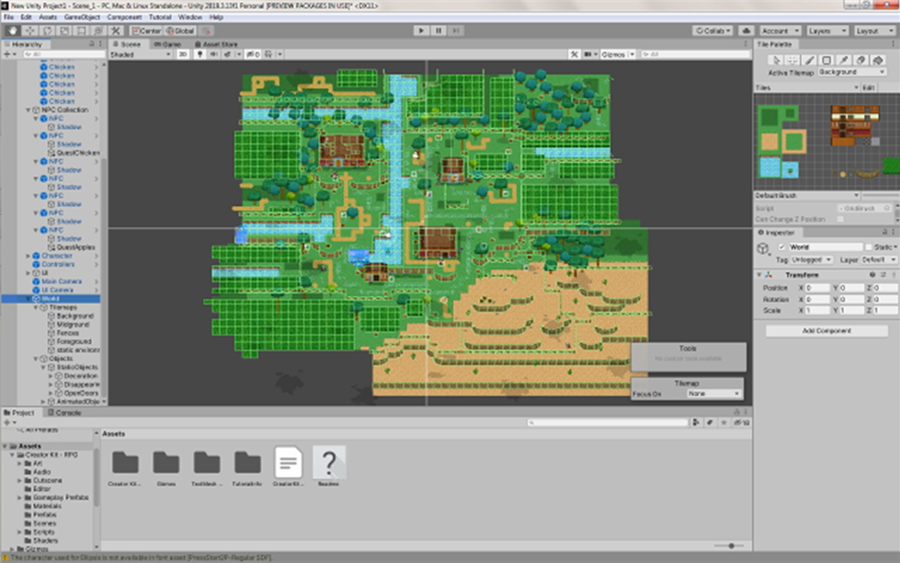Select the Rotate tool in the toolbar

click(47, 30)
